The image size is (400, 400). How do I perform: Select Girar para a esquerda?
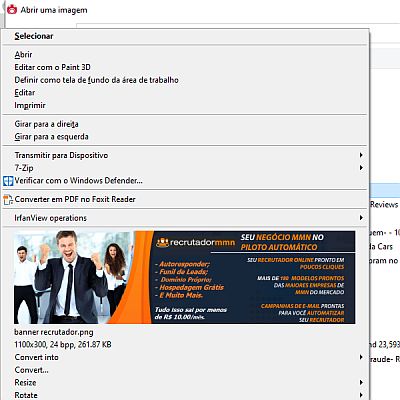51,137
